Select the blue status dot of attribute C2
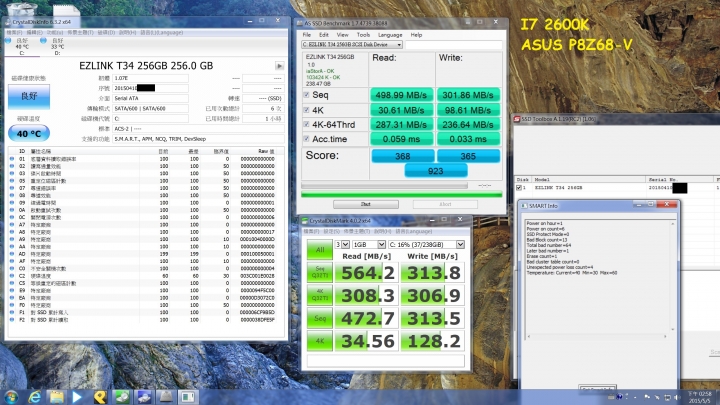 pyautogui.click(x=12, y=276)
